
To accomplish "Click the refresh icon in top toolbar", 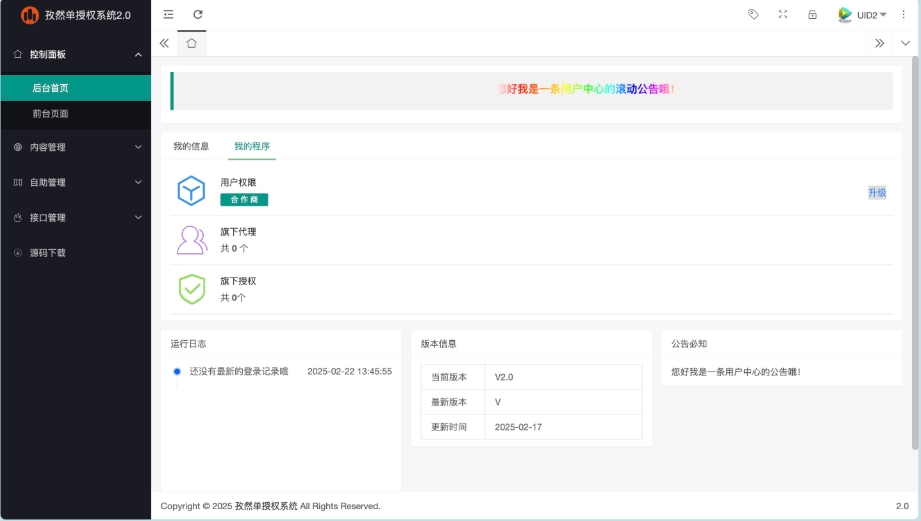I will tap(198, 14).
